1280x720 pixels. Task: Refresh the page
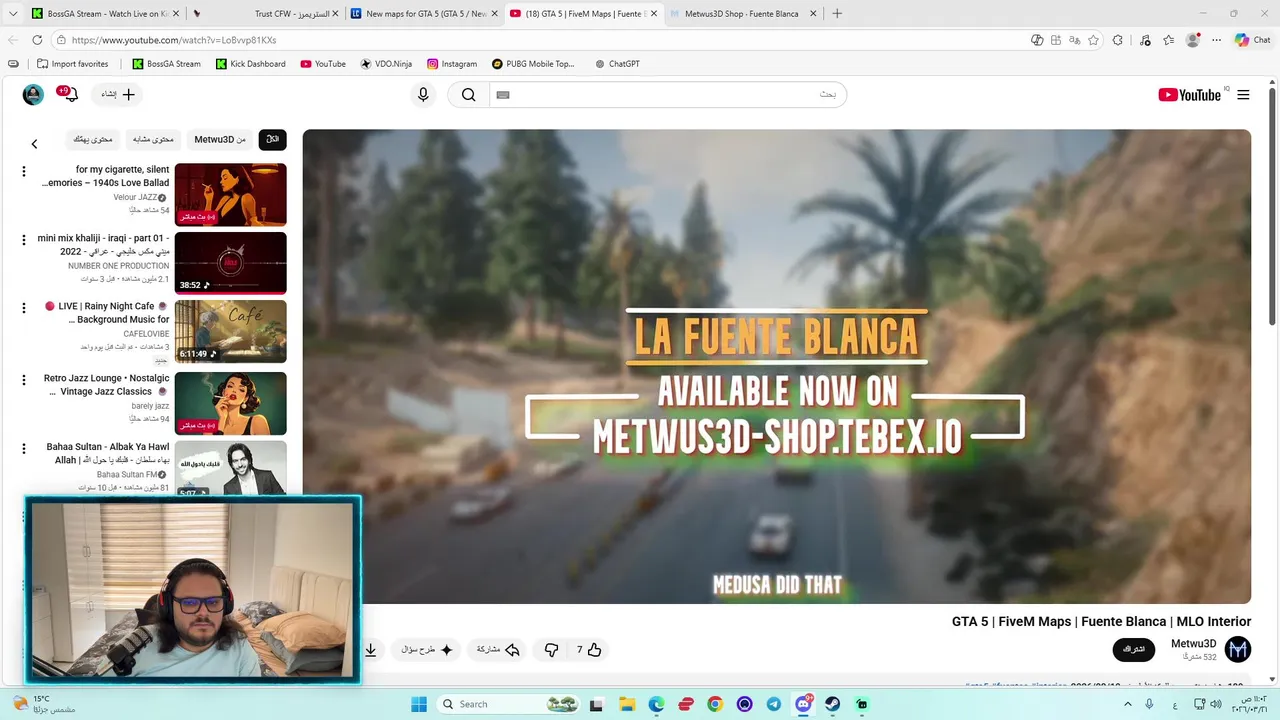(37, 40)
